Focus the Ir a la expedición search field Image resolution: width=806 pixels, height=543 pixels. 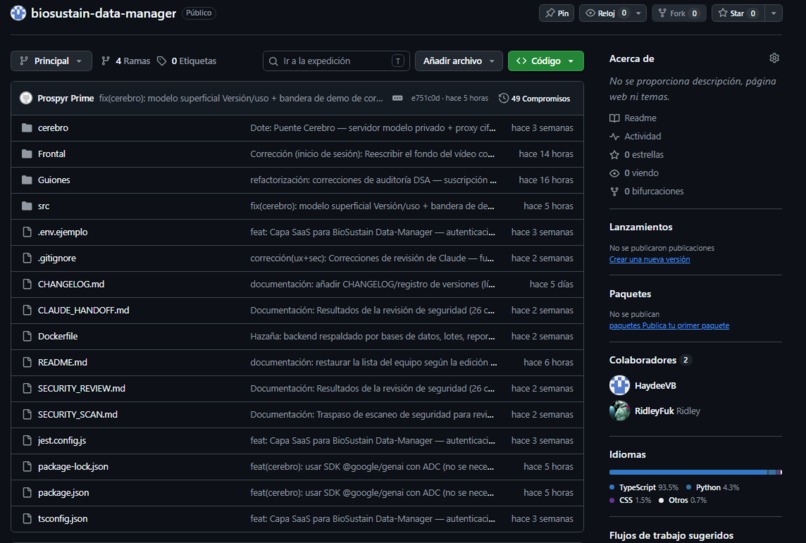tap(336, 61)
